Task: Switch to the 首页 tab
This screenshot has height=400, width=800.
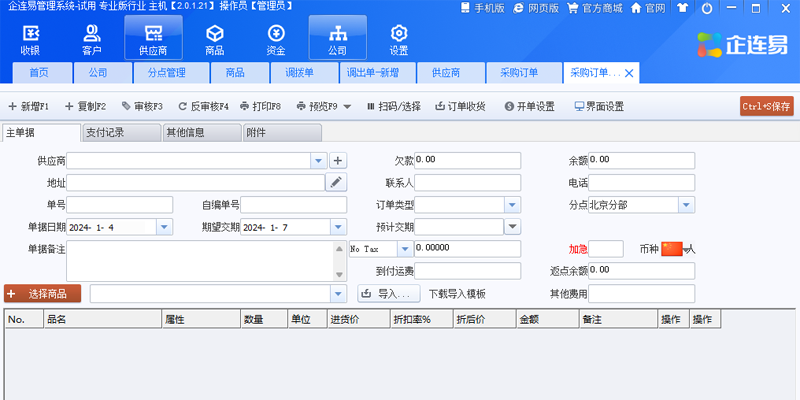Action: (42, 73)
